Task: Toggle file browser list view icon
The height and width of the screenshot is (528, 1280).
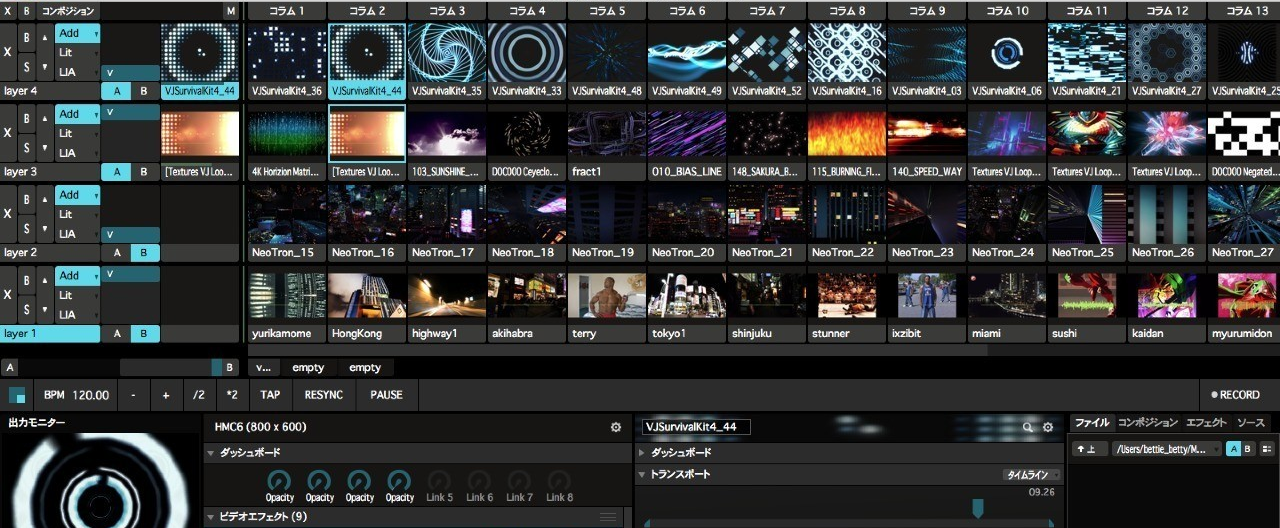Action: [x=1267, y=449]
